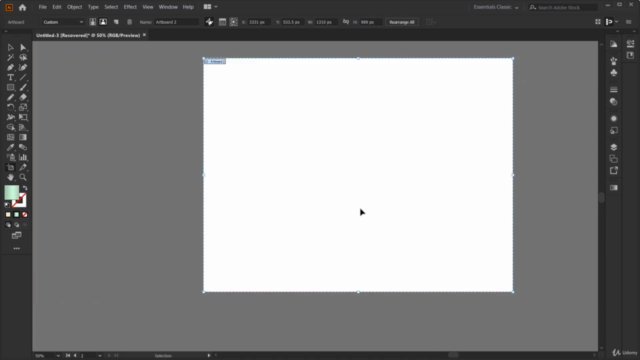Select the Lasso tool
Image resolution: width=640 pixels, height=360 pixels.
click(x=23, y=58)
